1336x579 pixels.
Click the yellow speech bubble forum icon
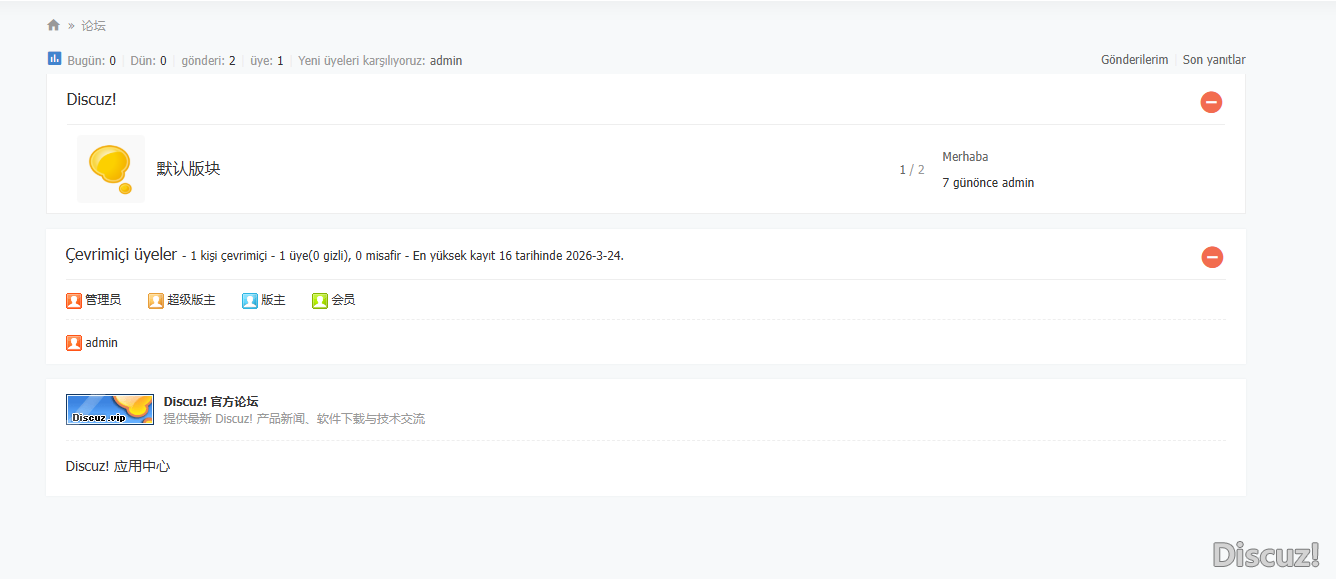[x=110, y=169]
